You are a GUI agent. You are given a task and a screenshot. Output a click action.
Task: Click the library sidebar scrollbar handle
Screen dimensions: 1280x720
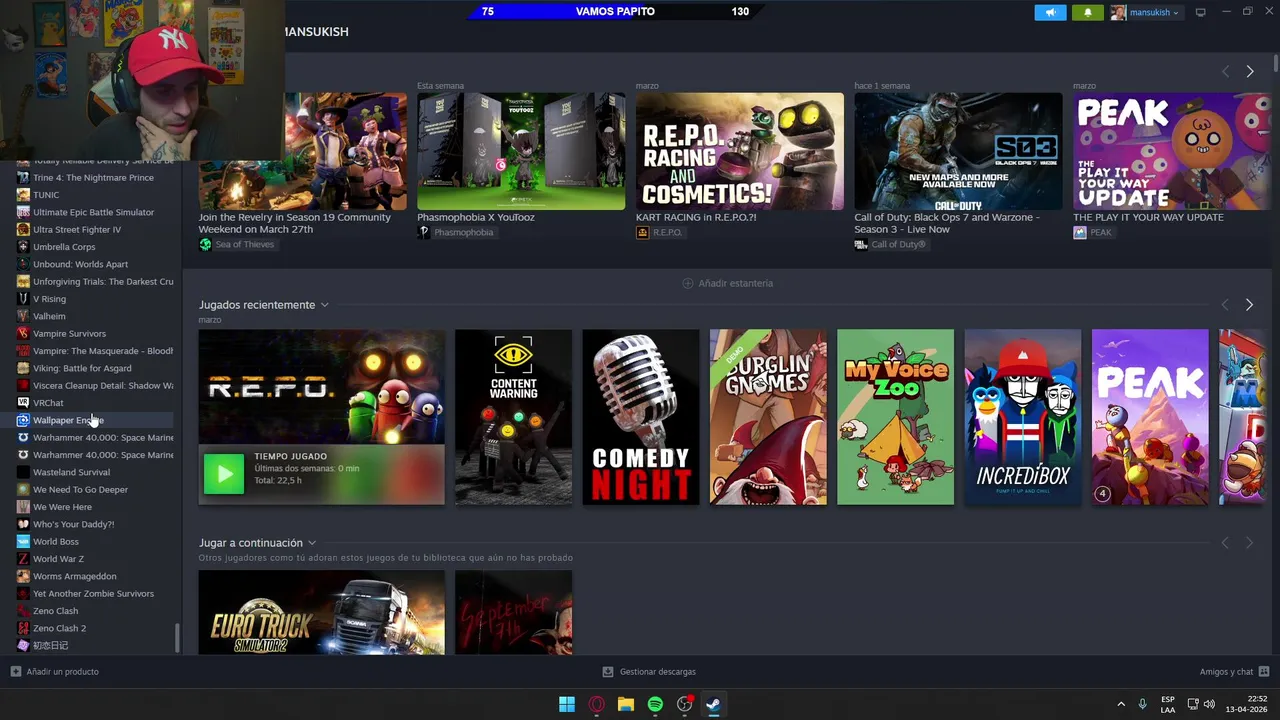[178, 638]
